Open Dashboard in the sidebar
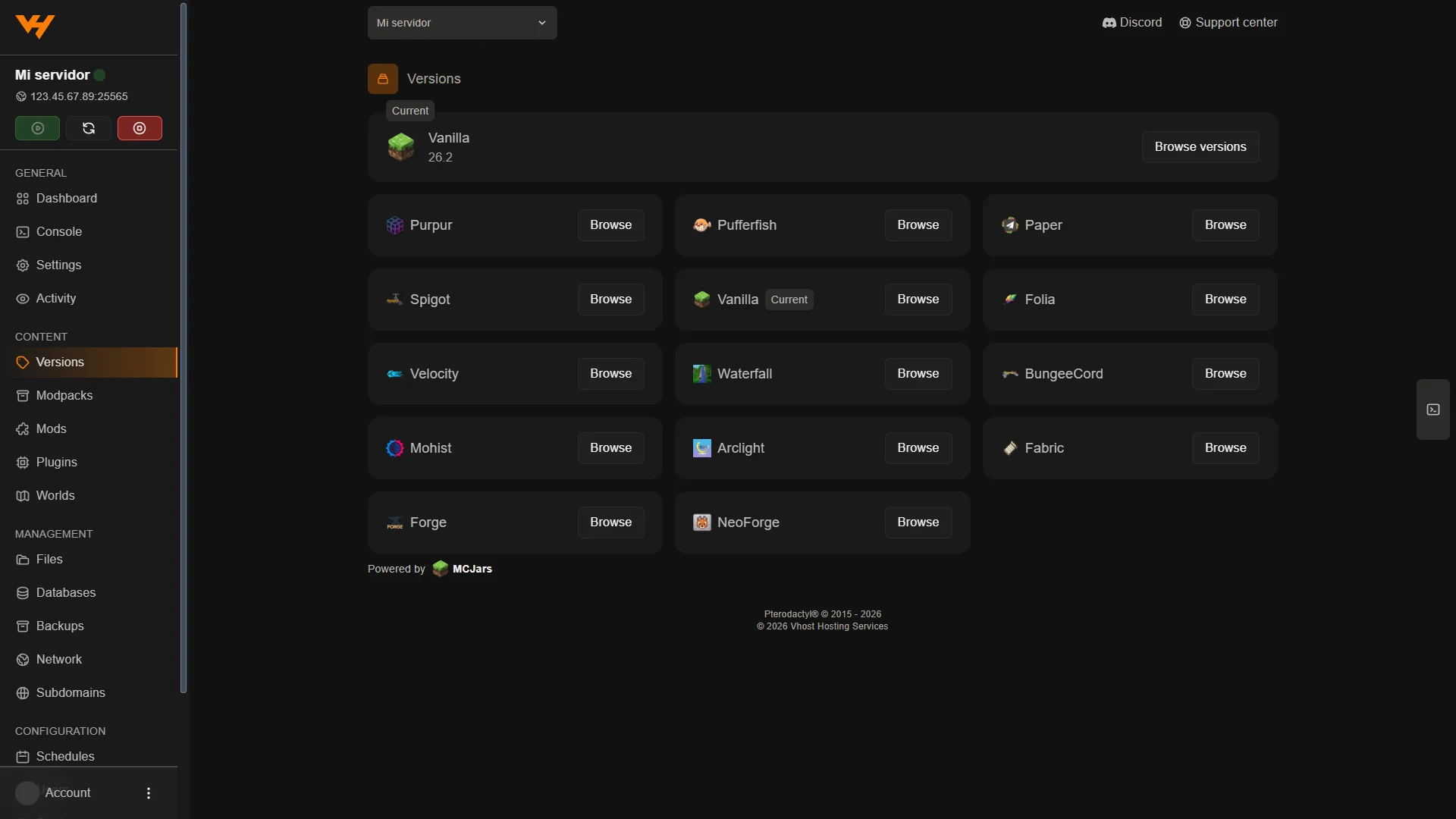The image size is (1456, 819). (x=89, y=199)
